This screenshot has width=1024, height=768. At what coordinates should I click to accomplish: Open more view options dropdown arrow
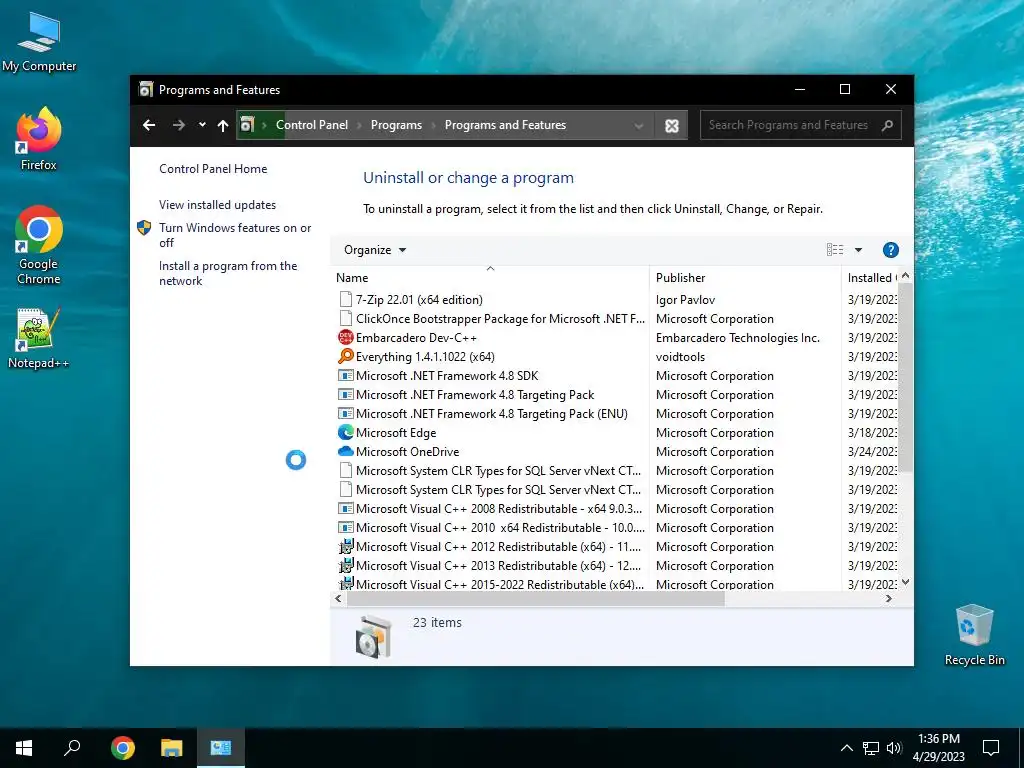(x=859, y=249)
